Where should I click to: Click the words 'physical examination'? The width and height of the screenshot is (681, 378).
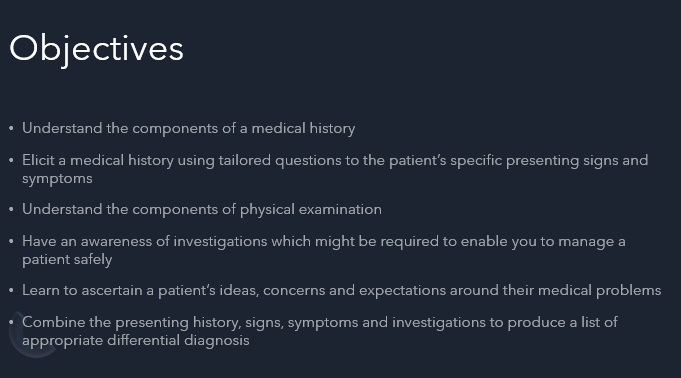pyautogui.click(x=311, y=209)
